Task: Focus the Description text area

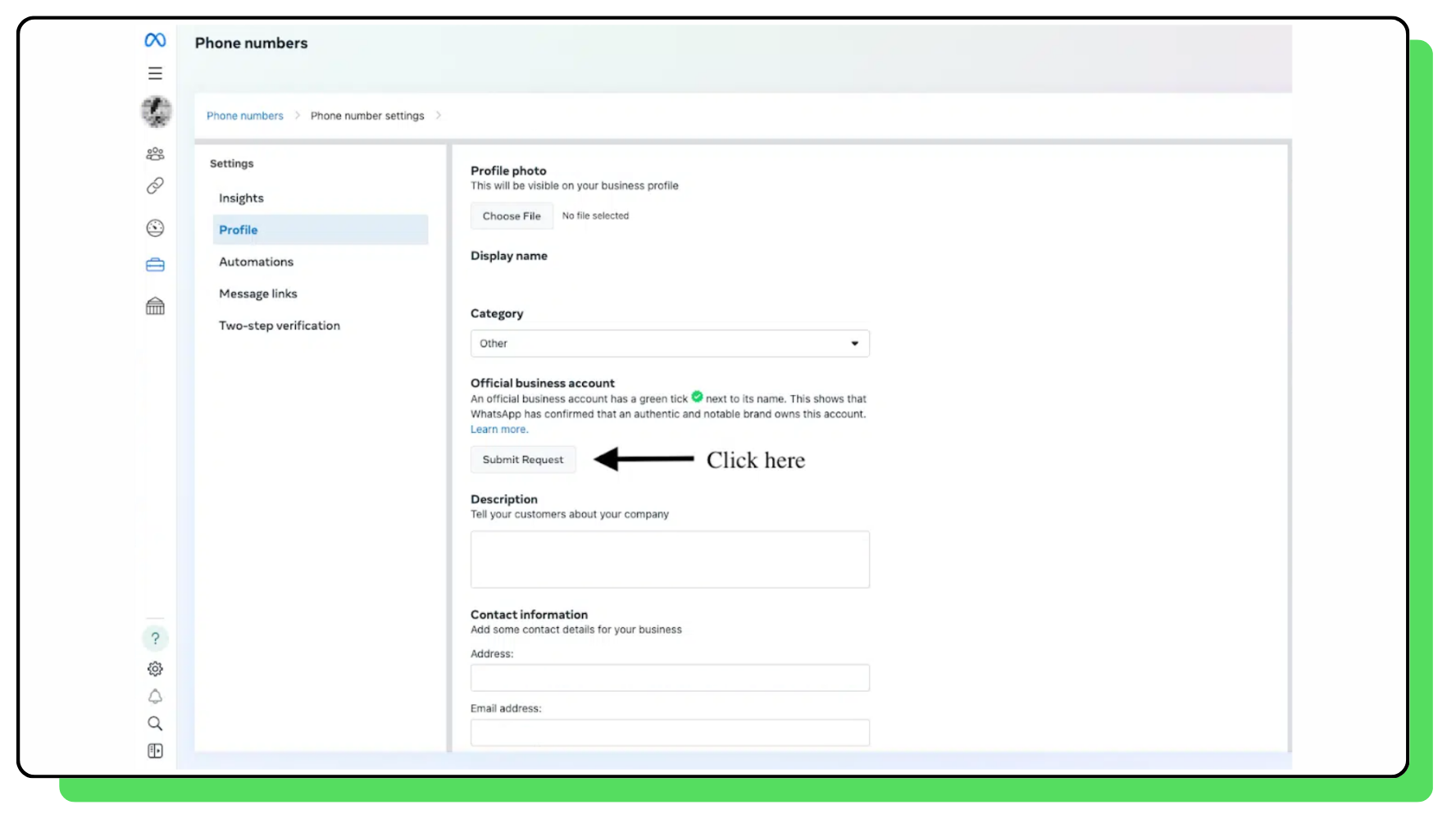Action: [x=670, y=559]
